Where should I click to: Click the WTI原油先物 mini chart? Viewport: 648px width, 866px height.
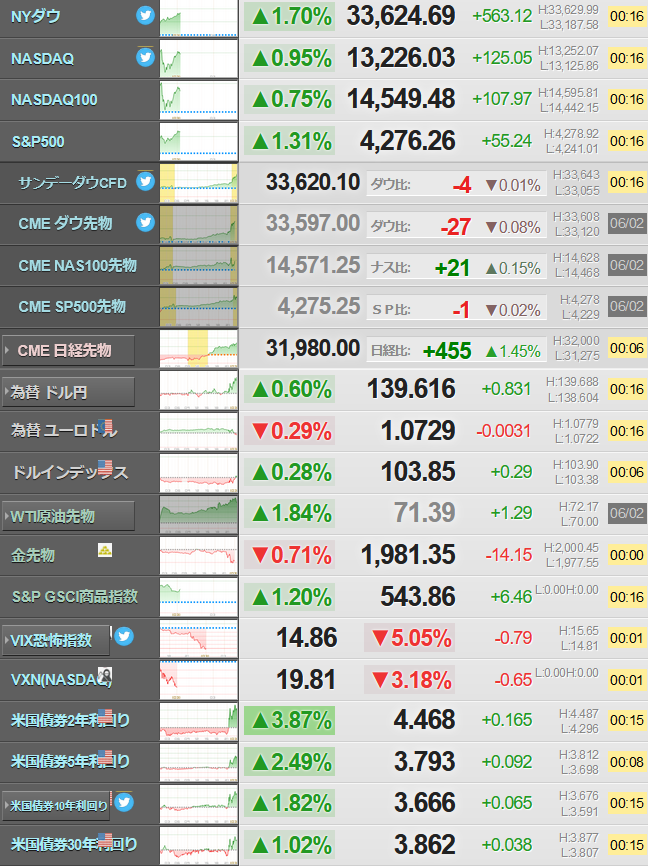(x=199, y=514)
